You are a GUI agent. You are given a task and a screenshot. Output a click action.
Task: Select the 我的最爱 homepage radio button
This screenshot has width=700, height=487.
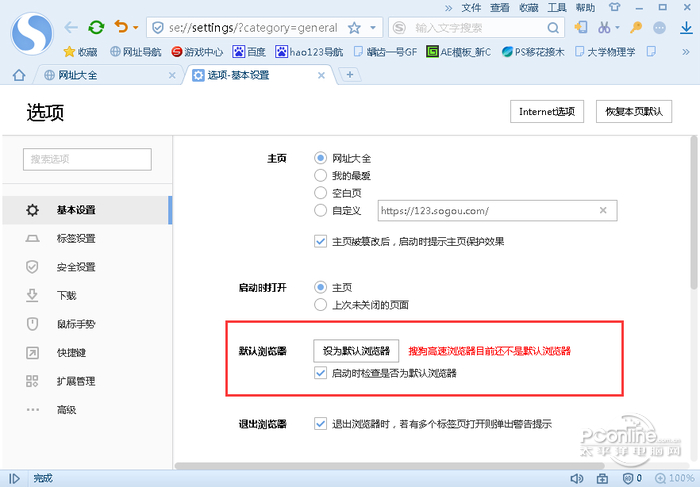320,175
